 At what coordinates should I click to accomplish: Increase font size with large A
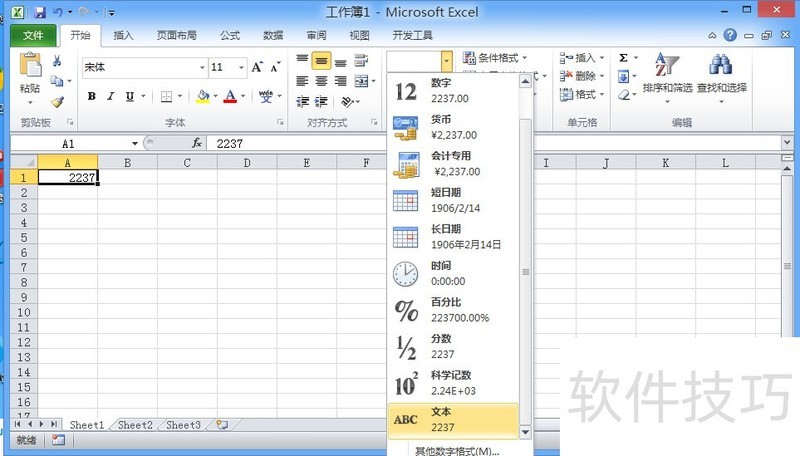[257, 67]
